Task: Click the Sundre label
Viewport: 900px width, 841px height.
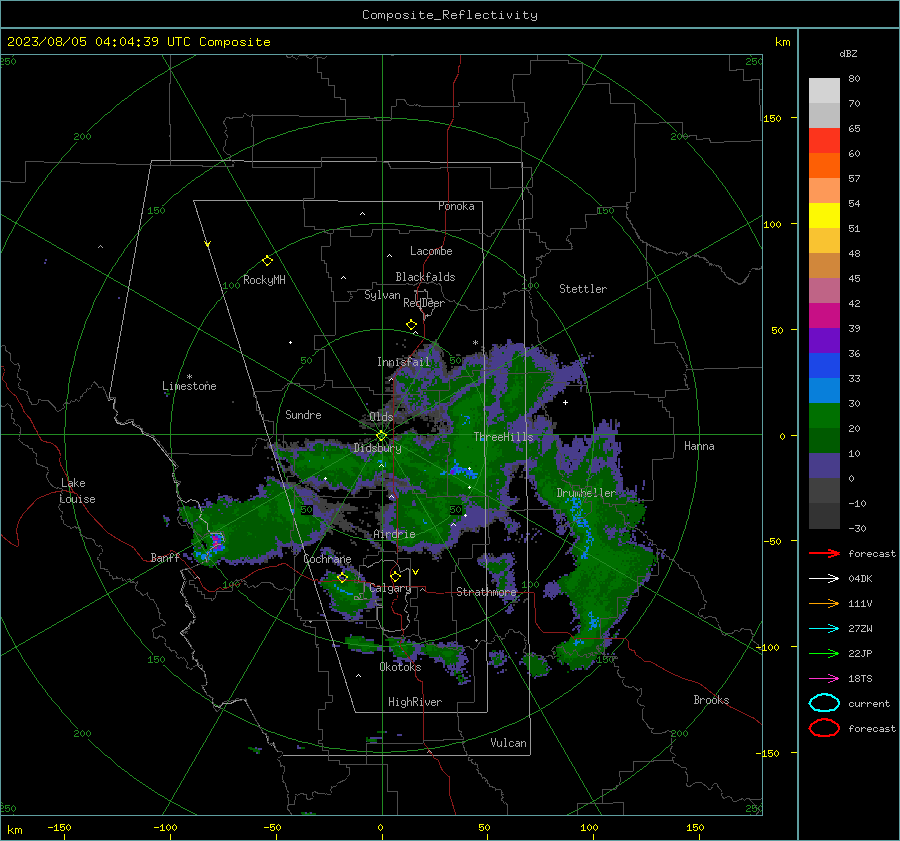Action: pos(303,415)
